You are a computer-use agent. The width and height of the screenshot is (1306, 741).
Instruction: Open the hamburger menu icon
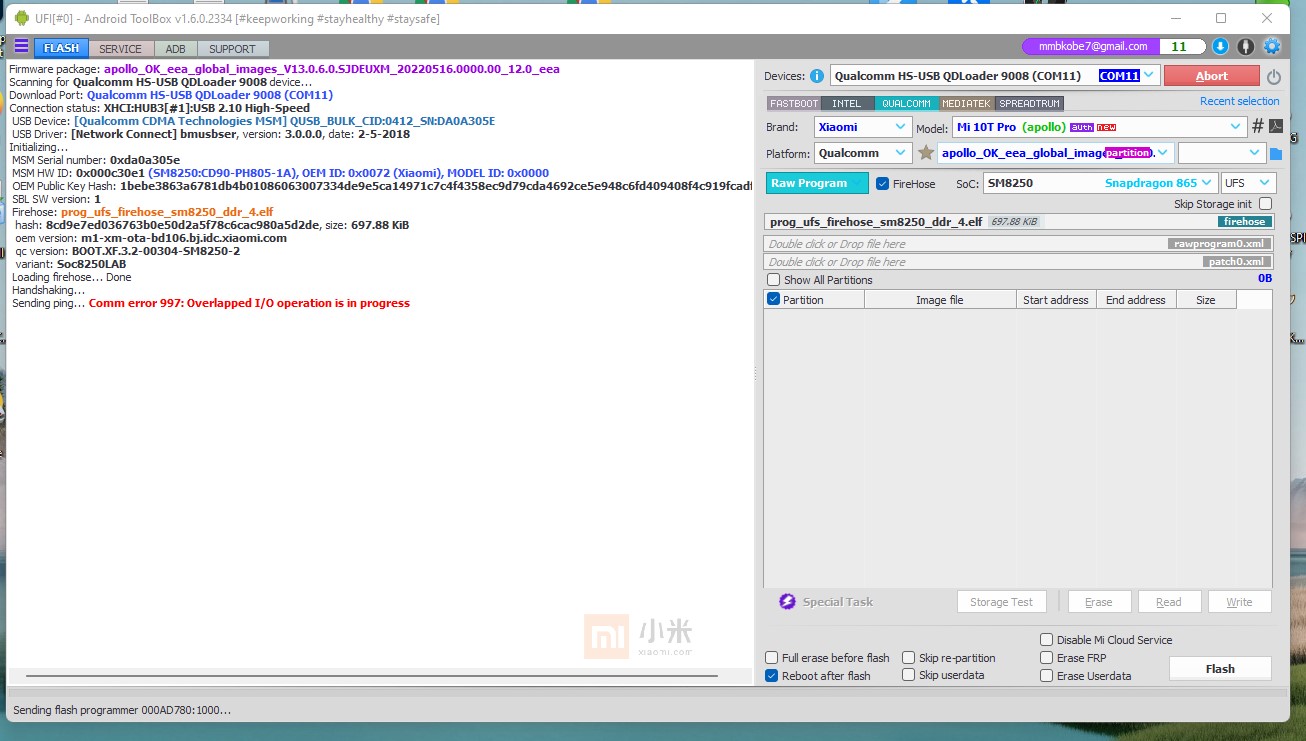[21, 47]
